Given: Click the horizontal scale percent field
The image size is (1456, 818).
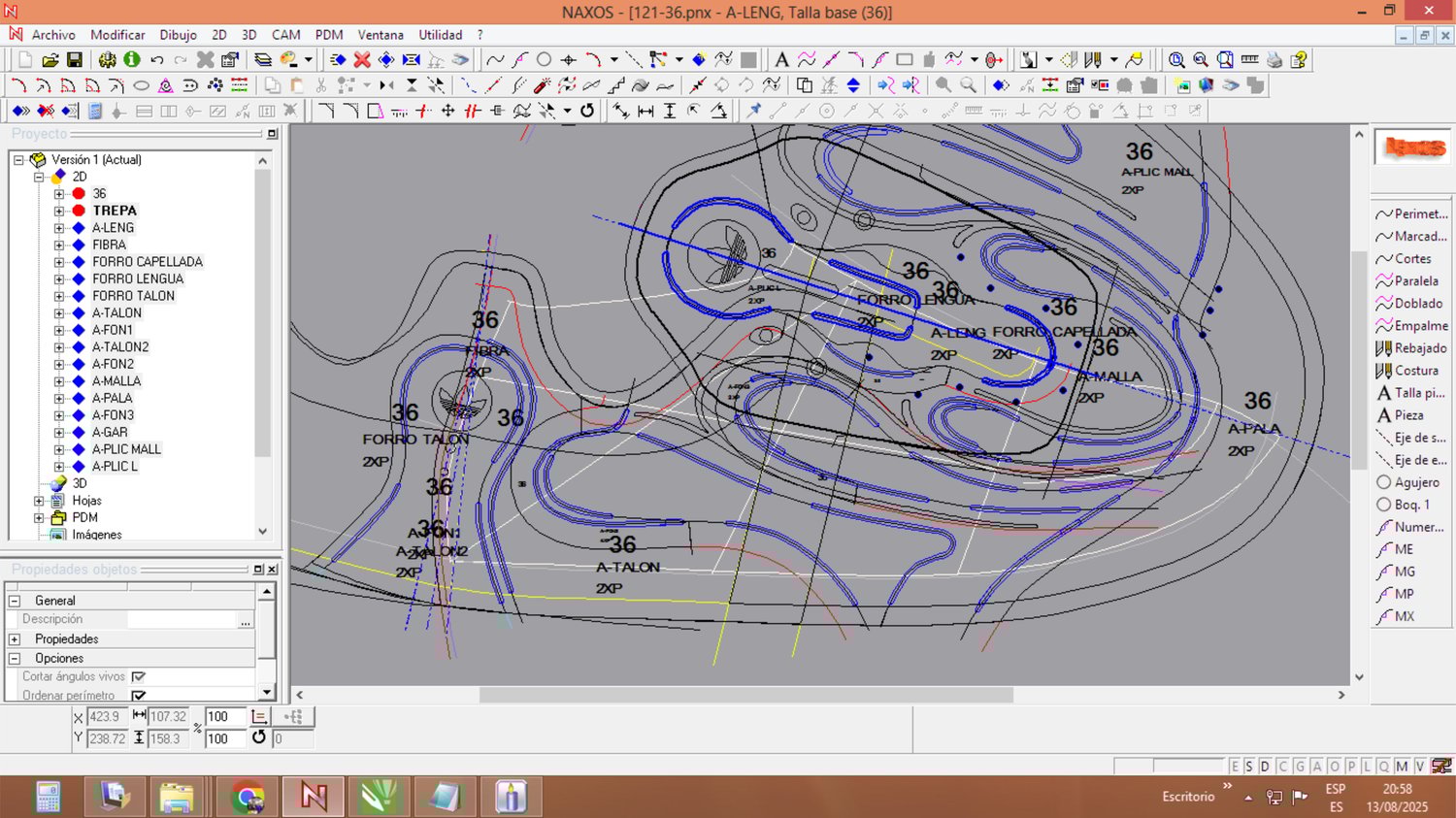Looking at the screenshot, I should coord(224,717).
